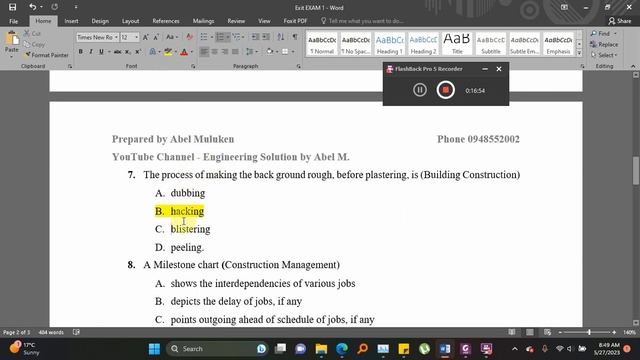Activate the Format Painter tool
Image resolution: width=640 pixels, height=360 pixels.
coord(46,55)
